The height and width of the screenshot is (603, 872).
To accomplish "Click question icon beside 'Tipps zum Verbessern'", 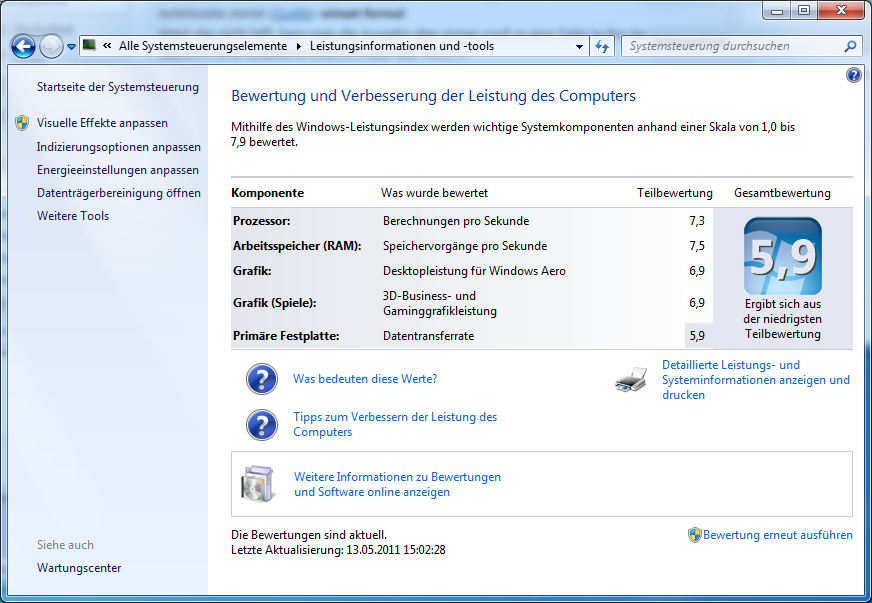I will [x=262, y=425].
